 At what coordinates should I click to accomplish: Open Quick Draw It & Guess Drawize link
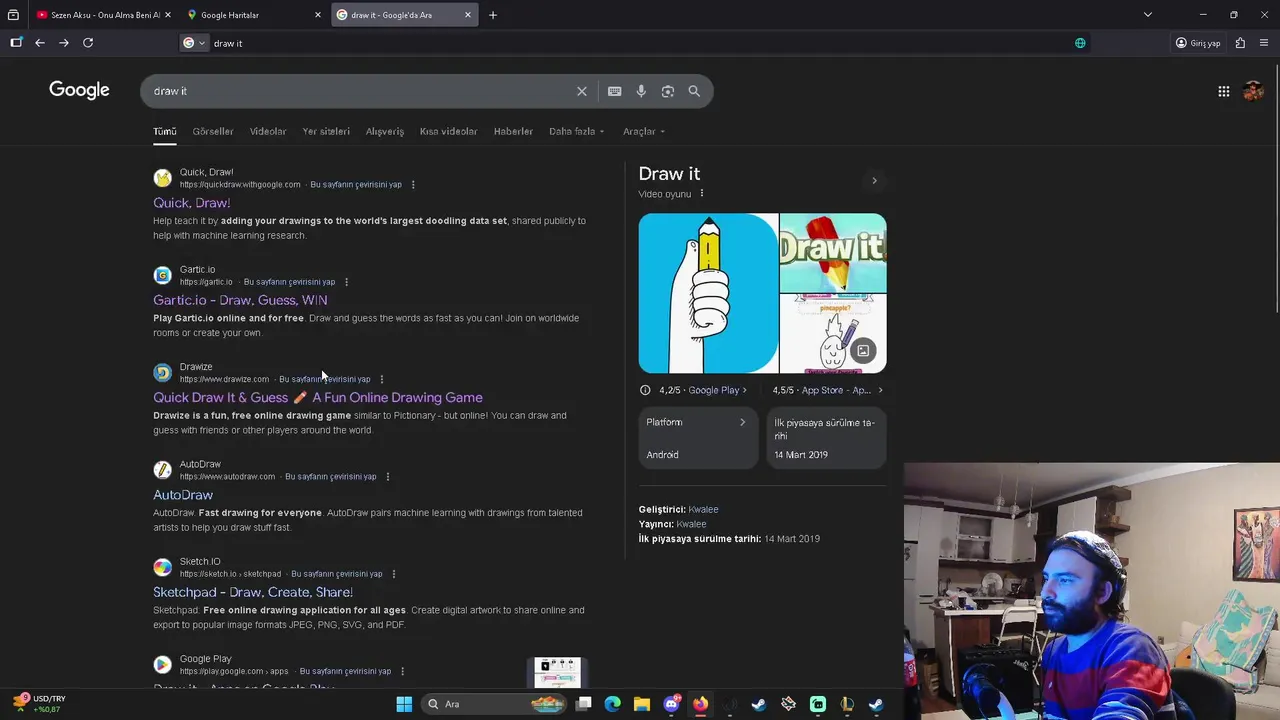coord(318,397)
